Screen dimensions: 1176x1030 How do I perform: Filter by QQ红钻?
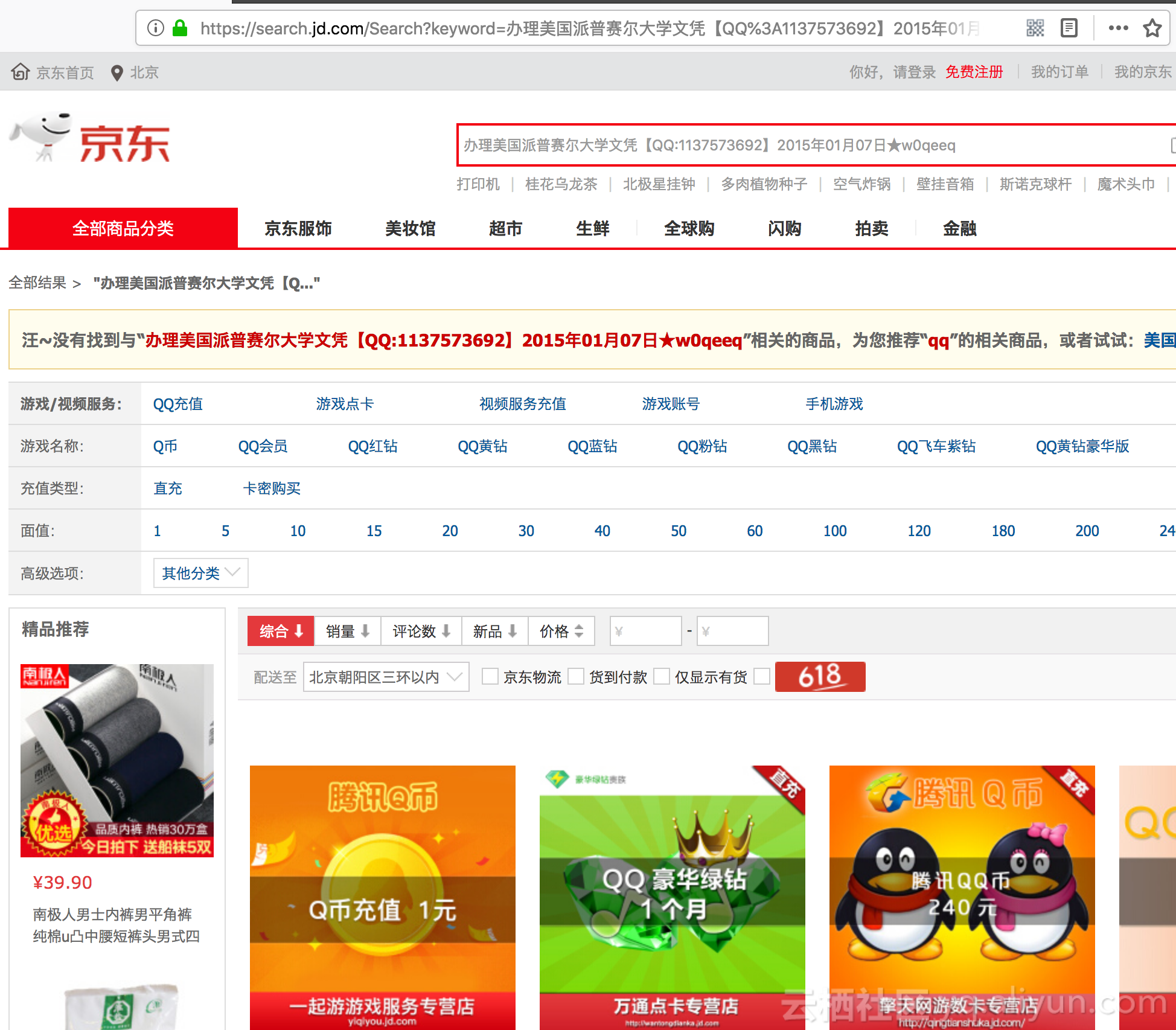(372, 446)
